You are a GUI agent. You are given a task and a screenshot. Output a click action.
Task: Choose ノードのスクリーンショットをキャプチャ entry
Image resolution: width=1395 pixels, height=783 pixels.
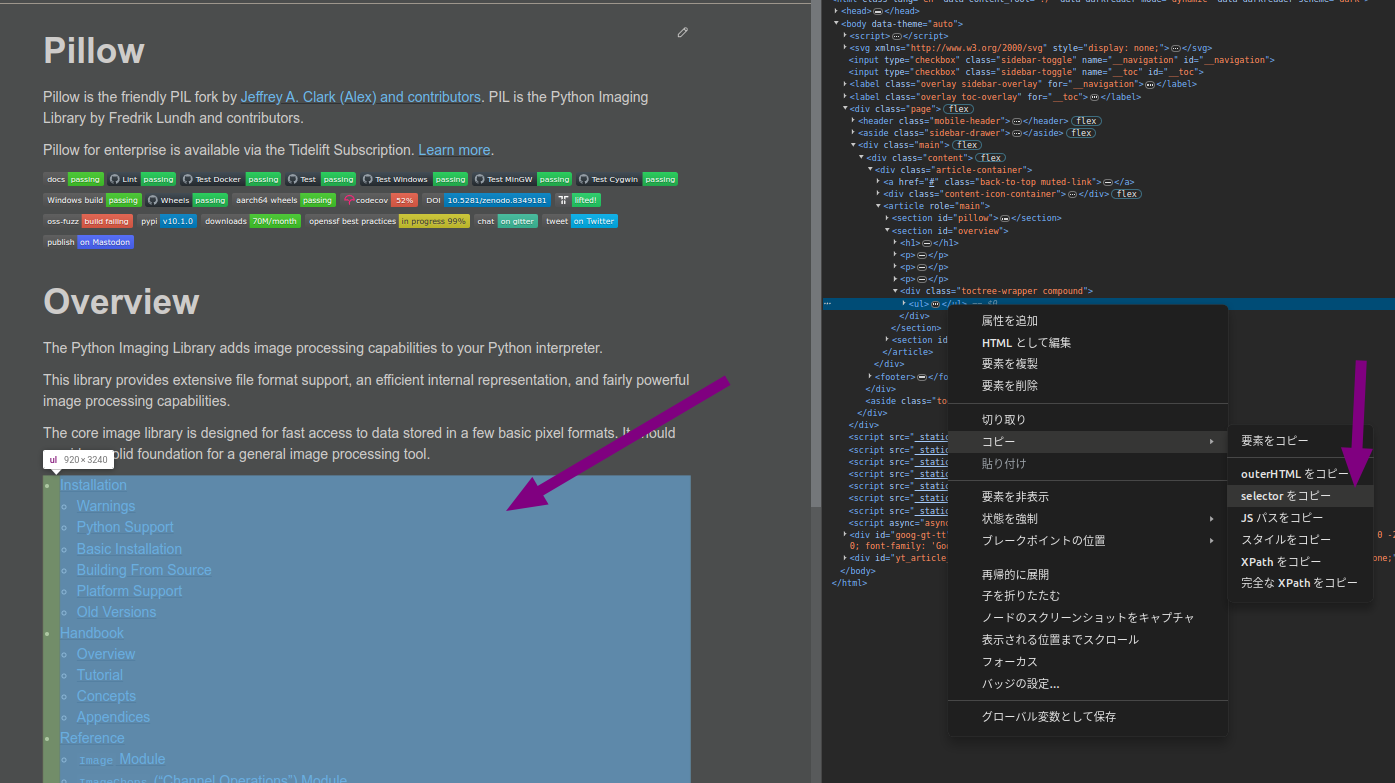click(1088, 618)
